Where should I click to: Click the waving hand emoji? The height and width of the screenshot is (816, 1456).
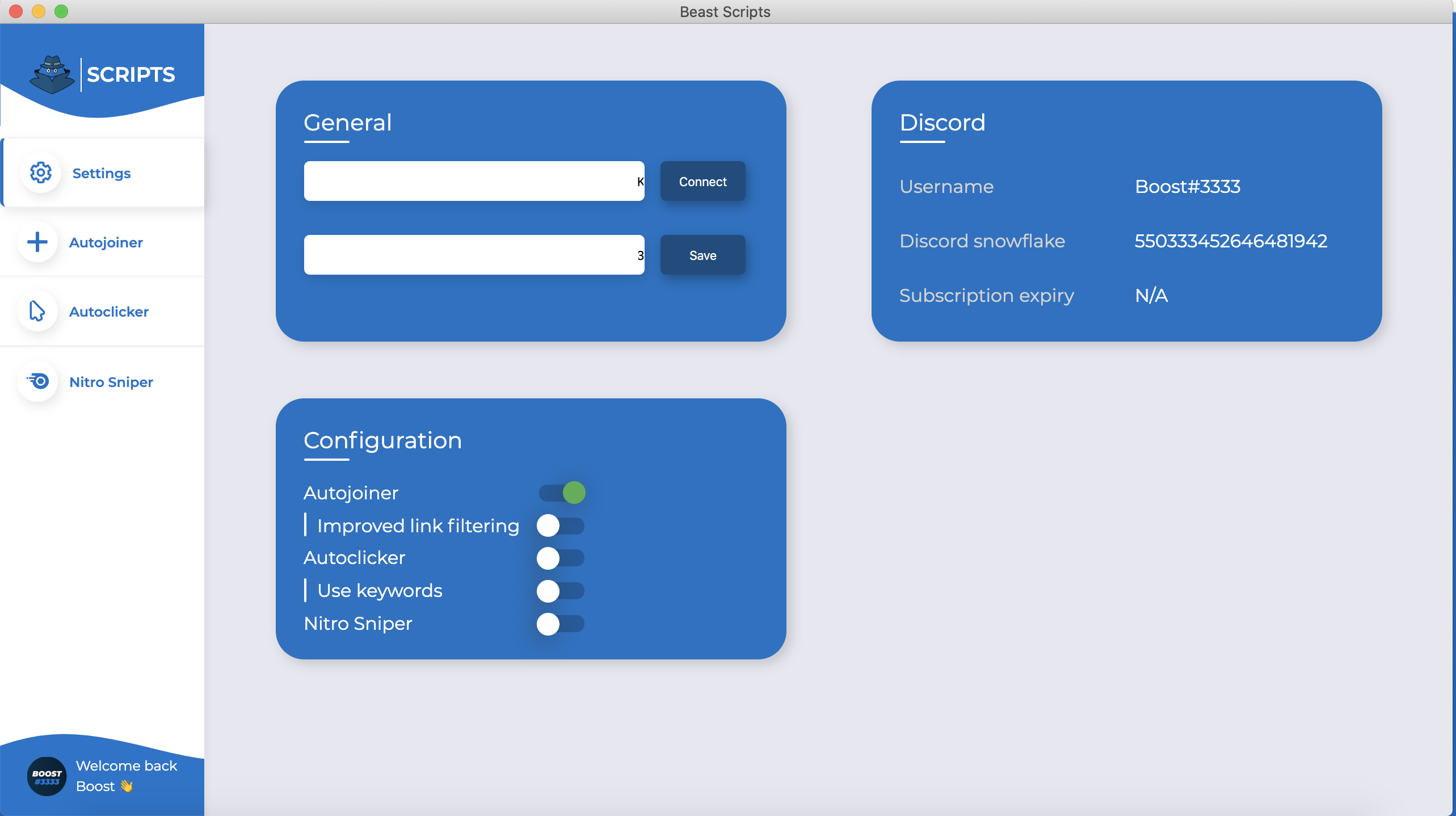pyautogui.click(x=126, y=786)
